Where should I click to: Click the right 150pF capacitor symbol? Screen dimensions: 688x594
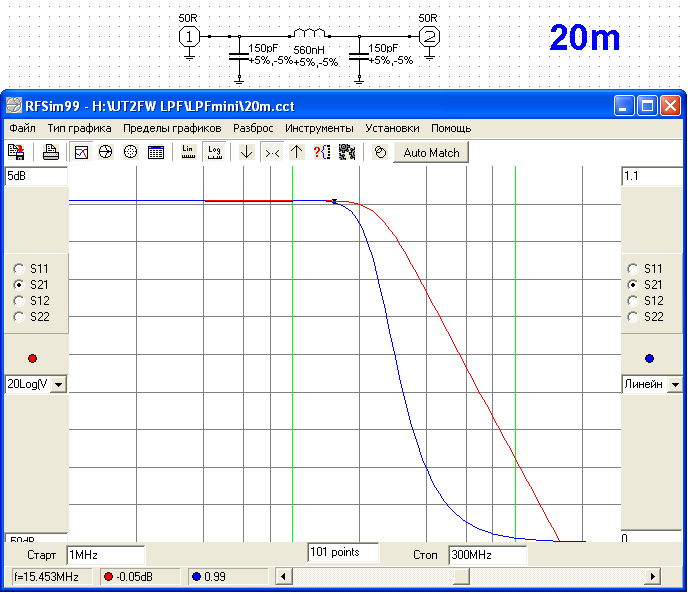359,56
